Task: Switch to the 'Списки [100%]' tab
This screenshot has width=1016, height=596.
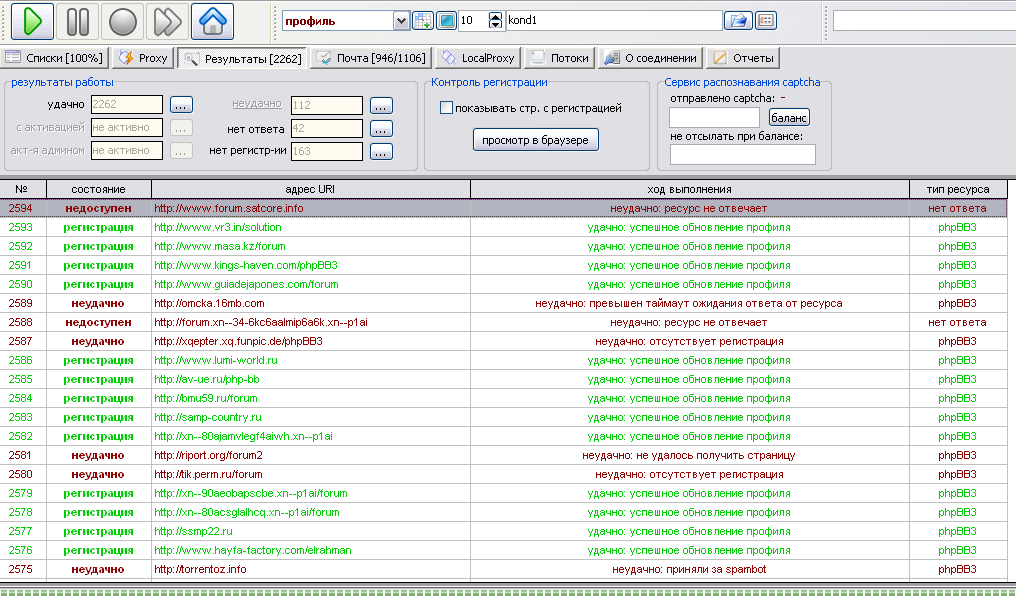Action: (x=54, y=58)
